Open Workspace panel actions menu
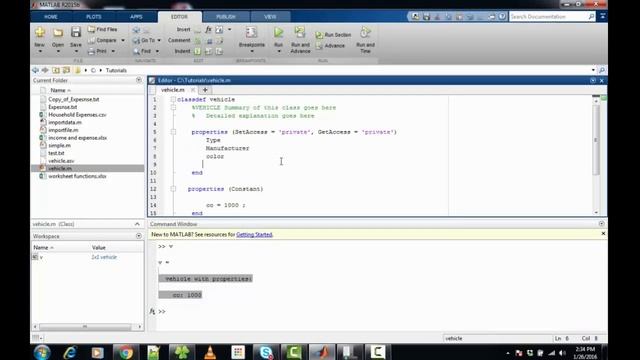Image resolution: width=640 pixels, height=360 pixels. (x=139, y=236)
